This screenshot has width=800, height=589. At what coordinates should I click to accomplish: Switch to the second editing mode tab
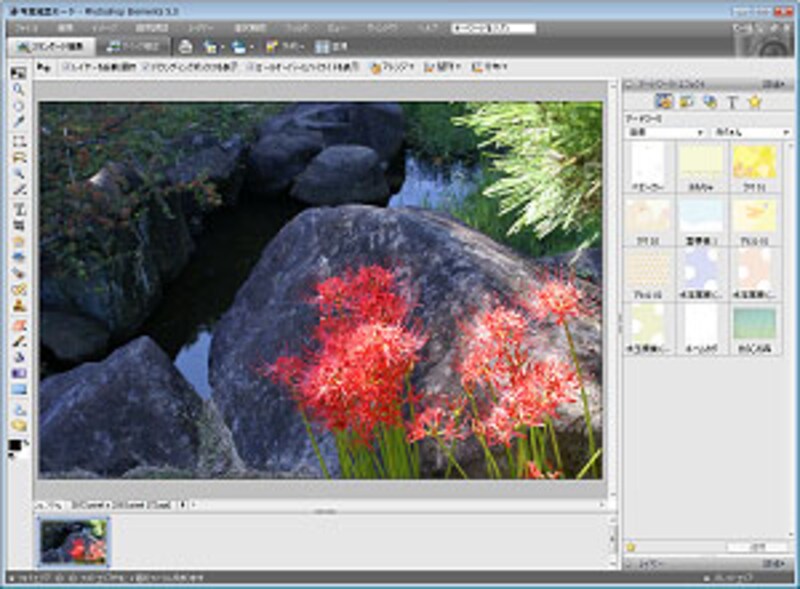[133, 46]
